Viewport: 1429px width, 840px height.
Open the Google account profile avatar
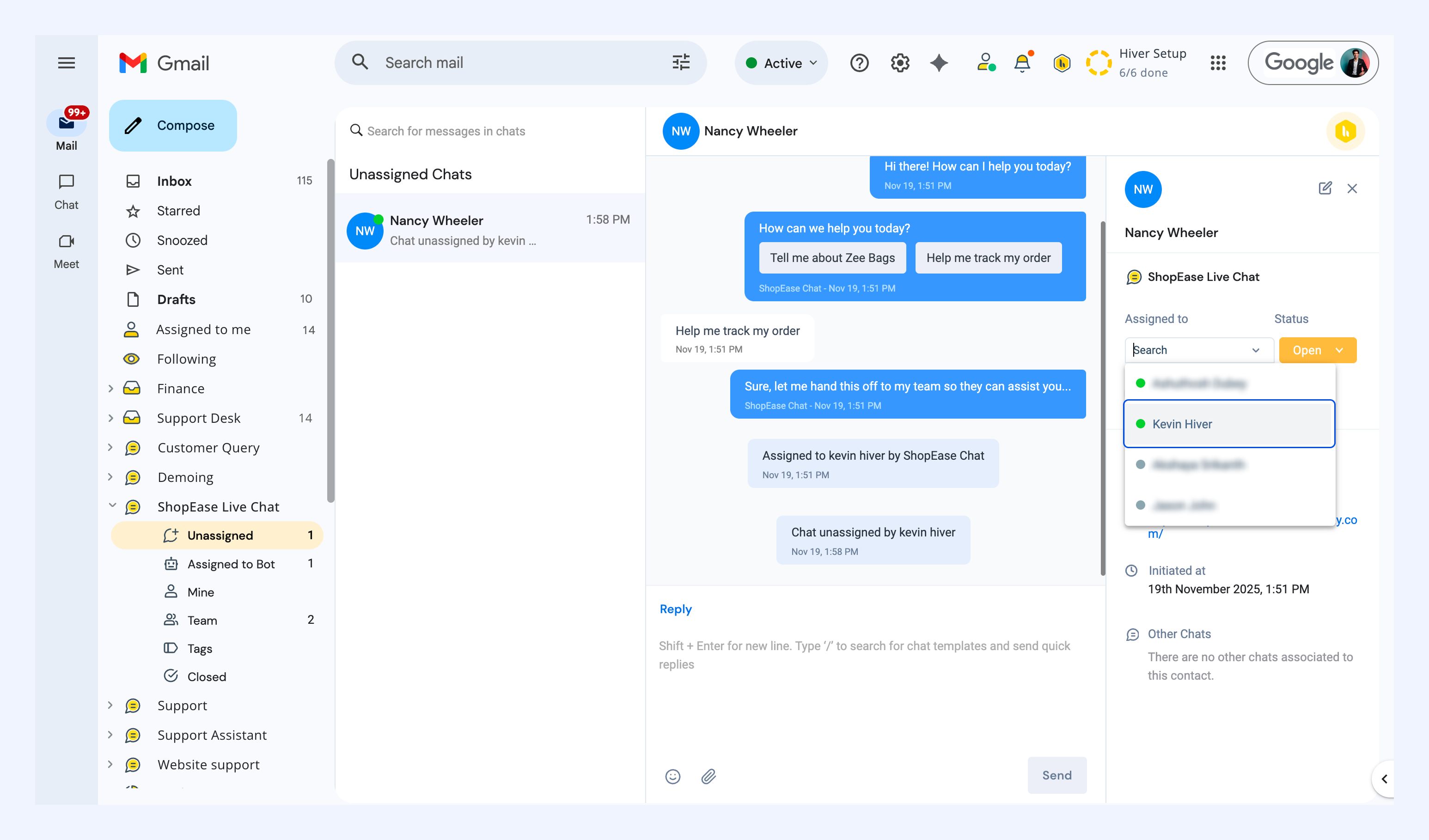click(x=1355, y=63)
